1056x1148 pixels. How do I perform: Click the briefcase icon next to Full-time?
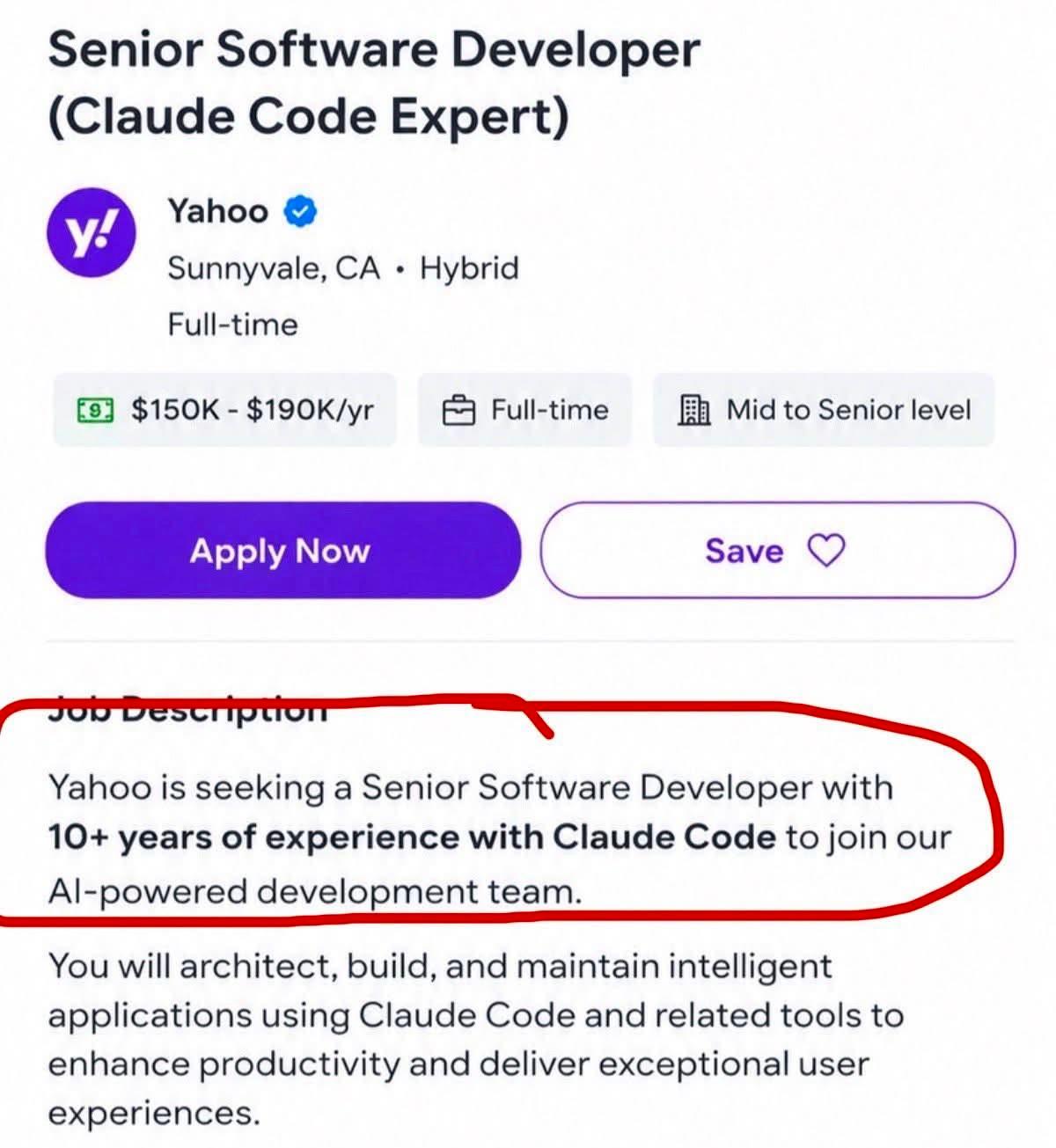click(x=458, y=410)
